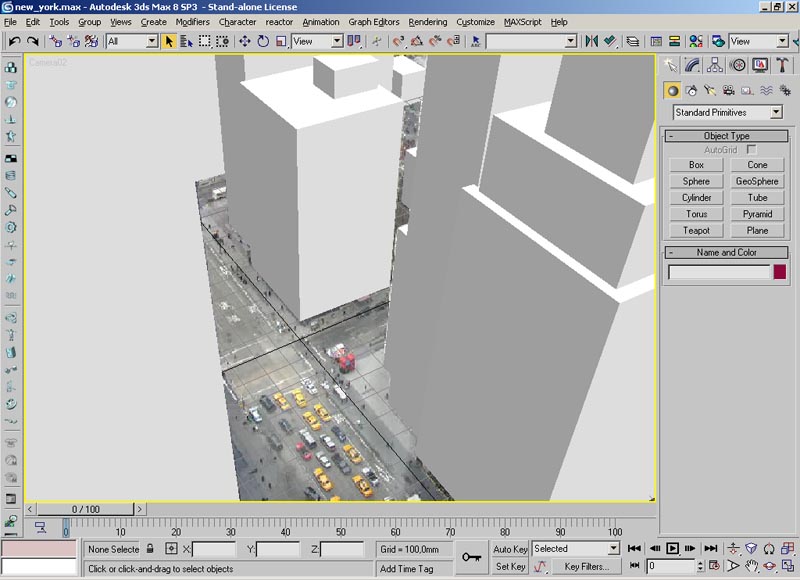This screenshot has width=800, height=580.
Task: Toggle the AutoGrid checkbox
Action: pyautogui.click(x=752, y=150)
